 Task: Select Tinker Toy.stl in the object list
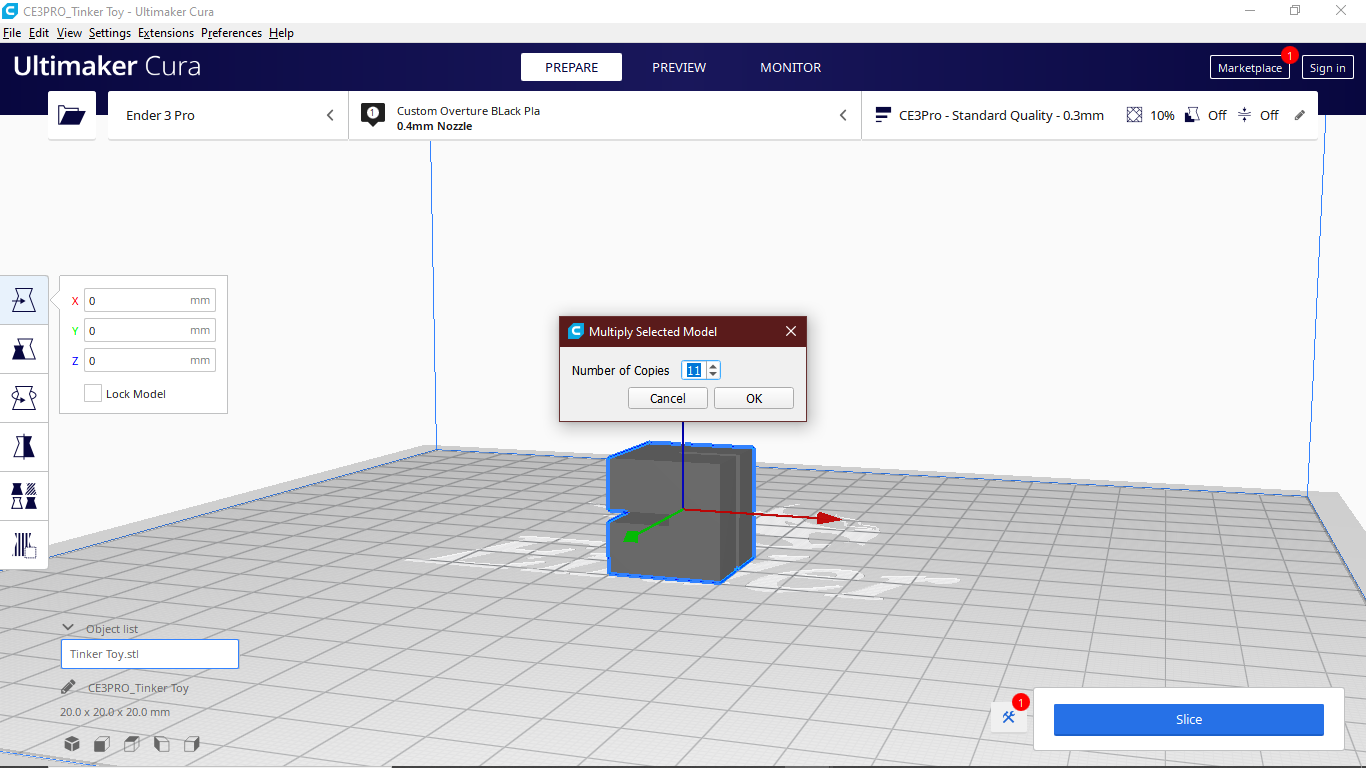tap(150, 654)
